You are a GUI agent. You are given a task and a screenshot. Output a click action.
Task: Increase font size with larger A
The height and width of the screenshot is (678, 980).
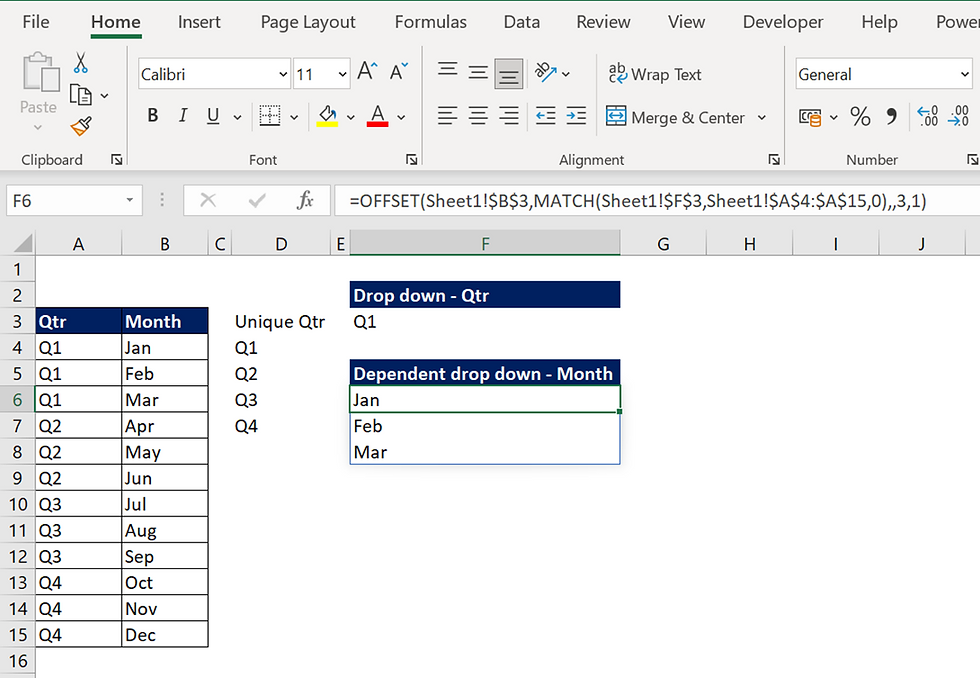click(367, 71)
